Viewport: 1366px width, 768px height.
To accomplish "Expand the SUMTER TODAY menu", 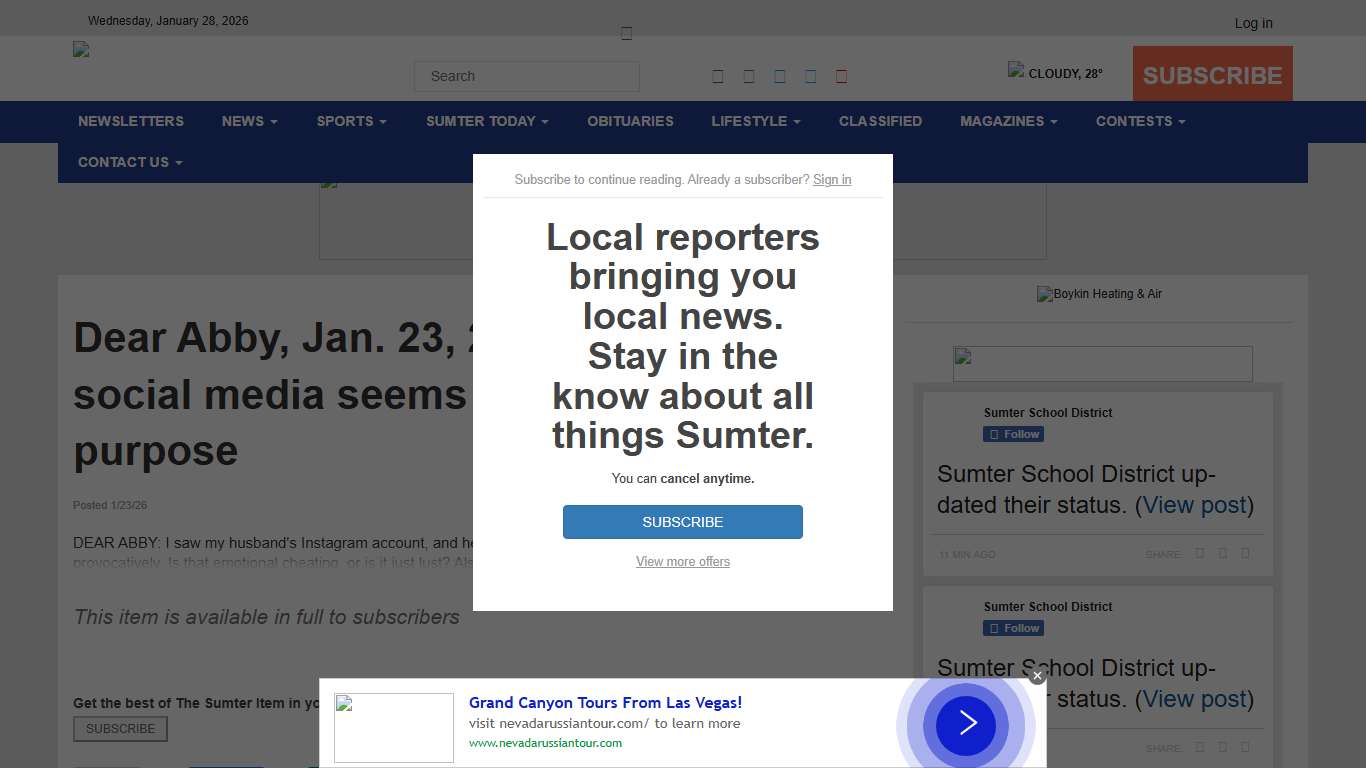I will click(486, 121).
